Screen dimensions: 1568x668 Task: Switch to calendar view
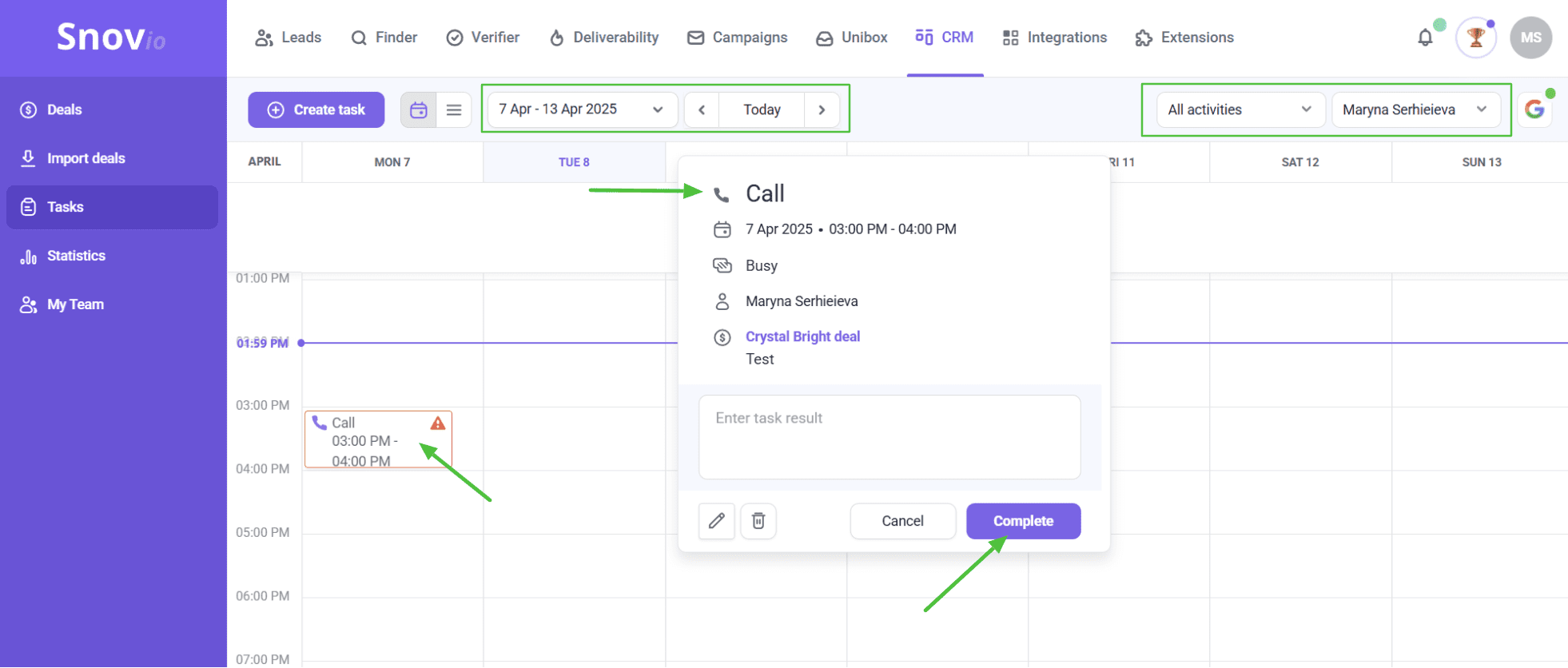pos(419,110)
